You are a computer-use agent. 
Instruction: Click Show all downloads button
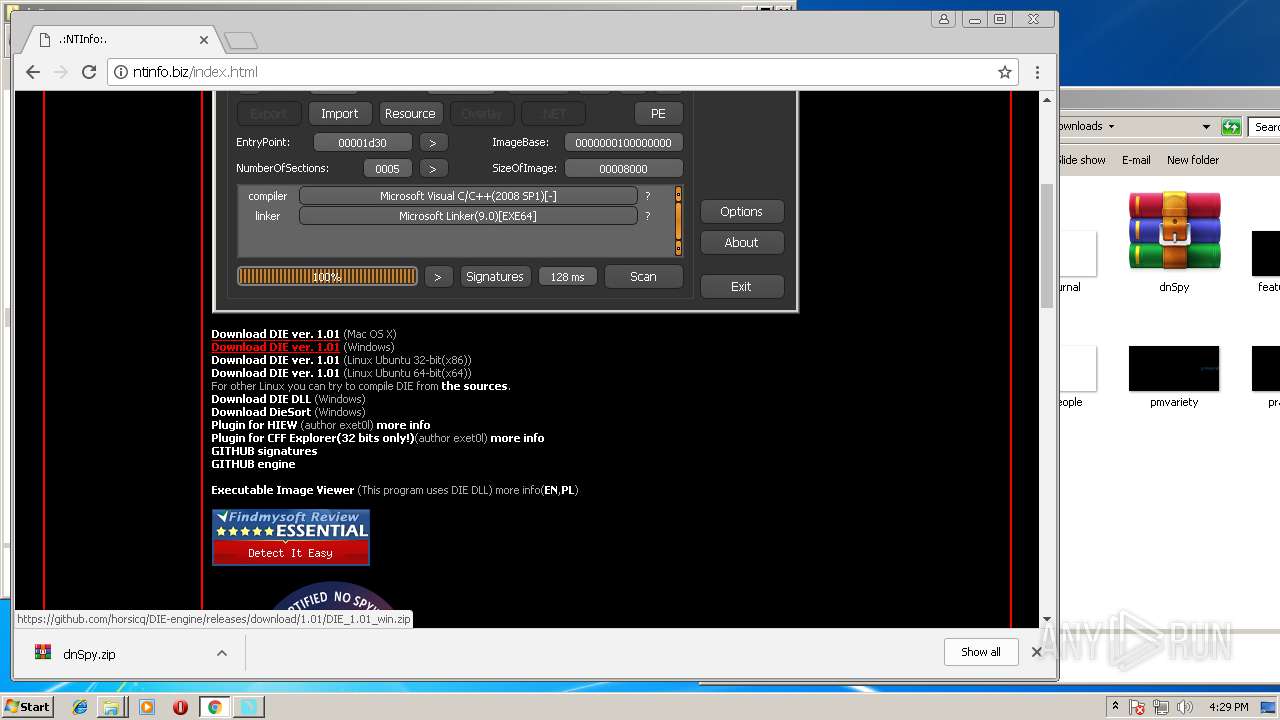pyautogui.click(x=981, y=652)
